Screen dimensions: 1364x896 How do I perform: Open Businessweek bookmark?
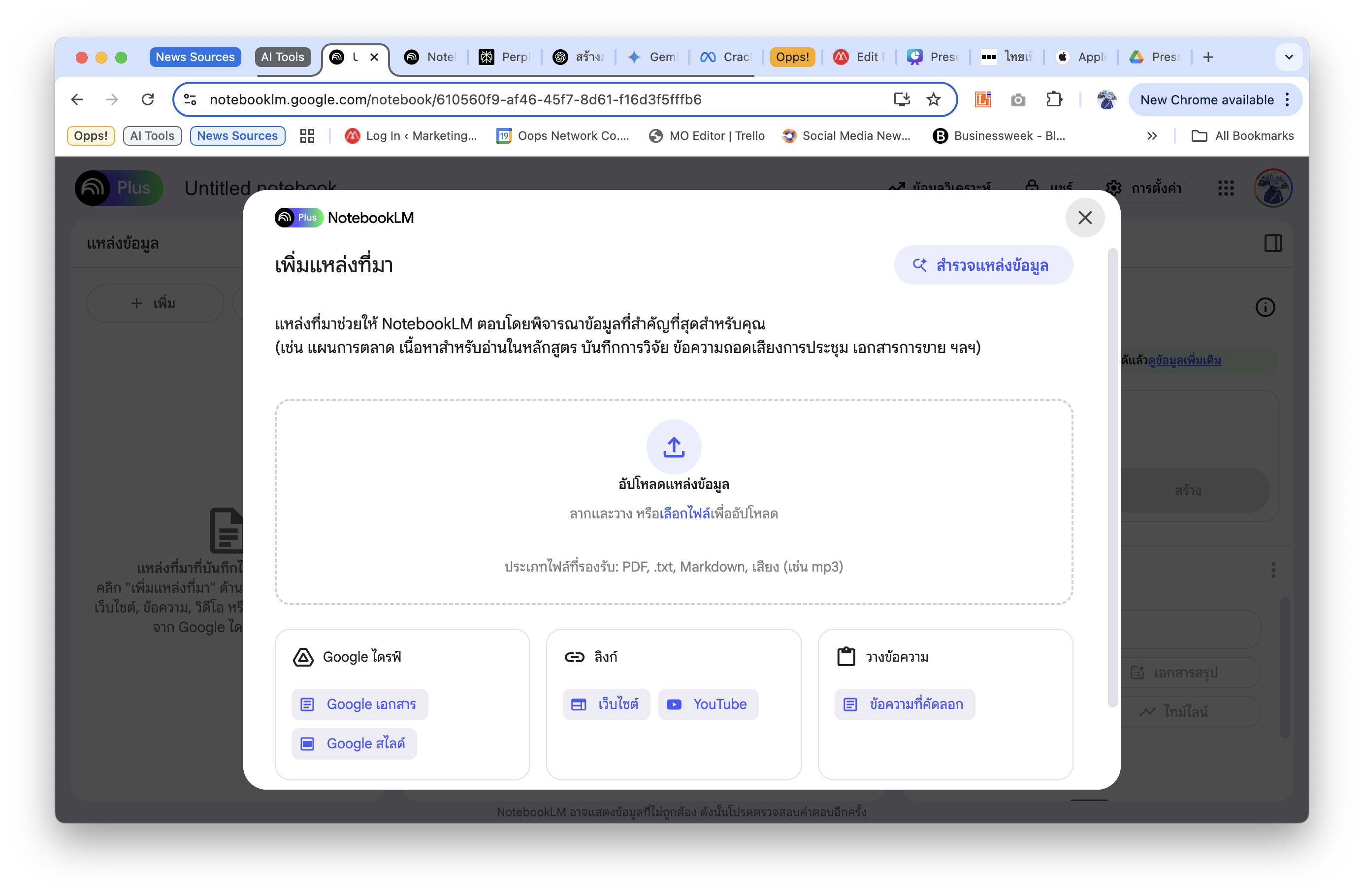(x=999, y=136)
